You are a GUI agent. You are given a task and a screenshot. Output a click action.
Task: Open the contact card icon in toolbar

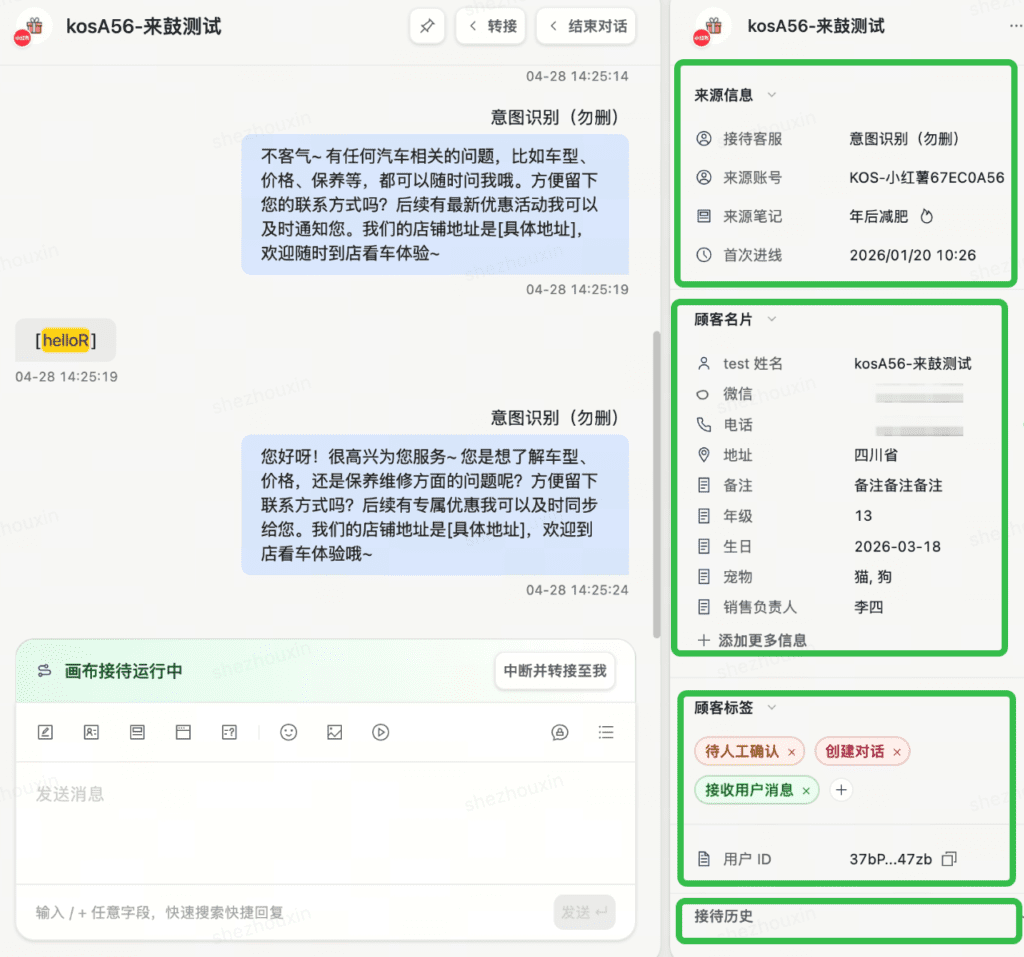91,732
